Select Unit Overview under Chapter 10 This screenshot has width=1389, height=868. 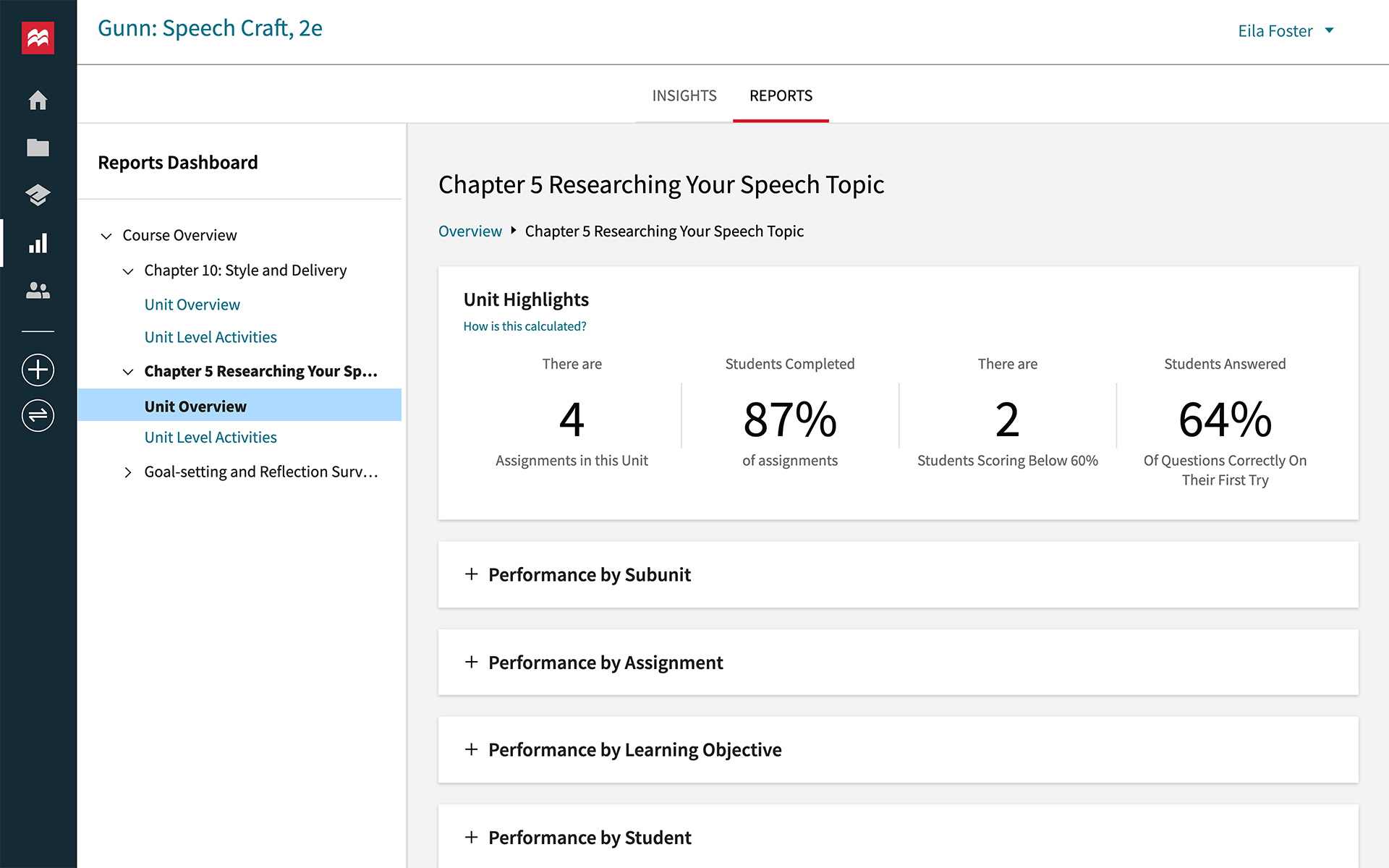(191, 303)
